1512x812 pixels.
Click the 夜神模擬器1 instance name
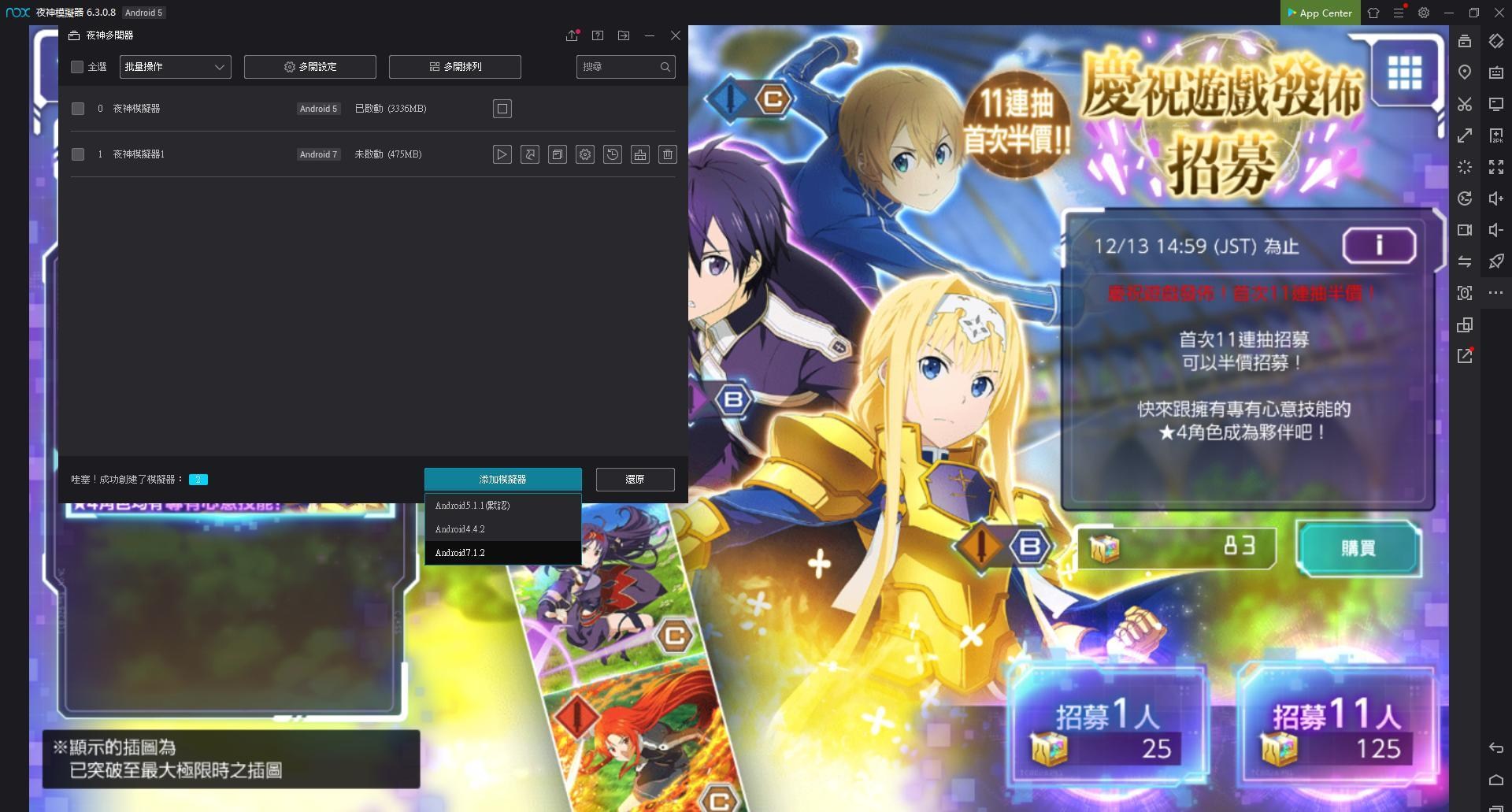[x=139, y=154]
